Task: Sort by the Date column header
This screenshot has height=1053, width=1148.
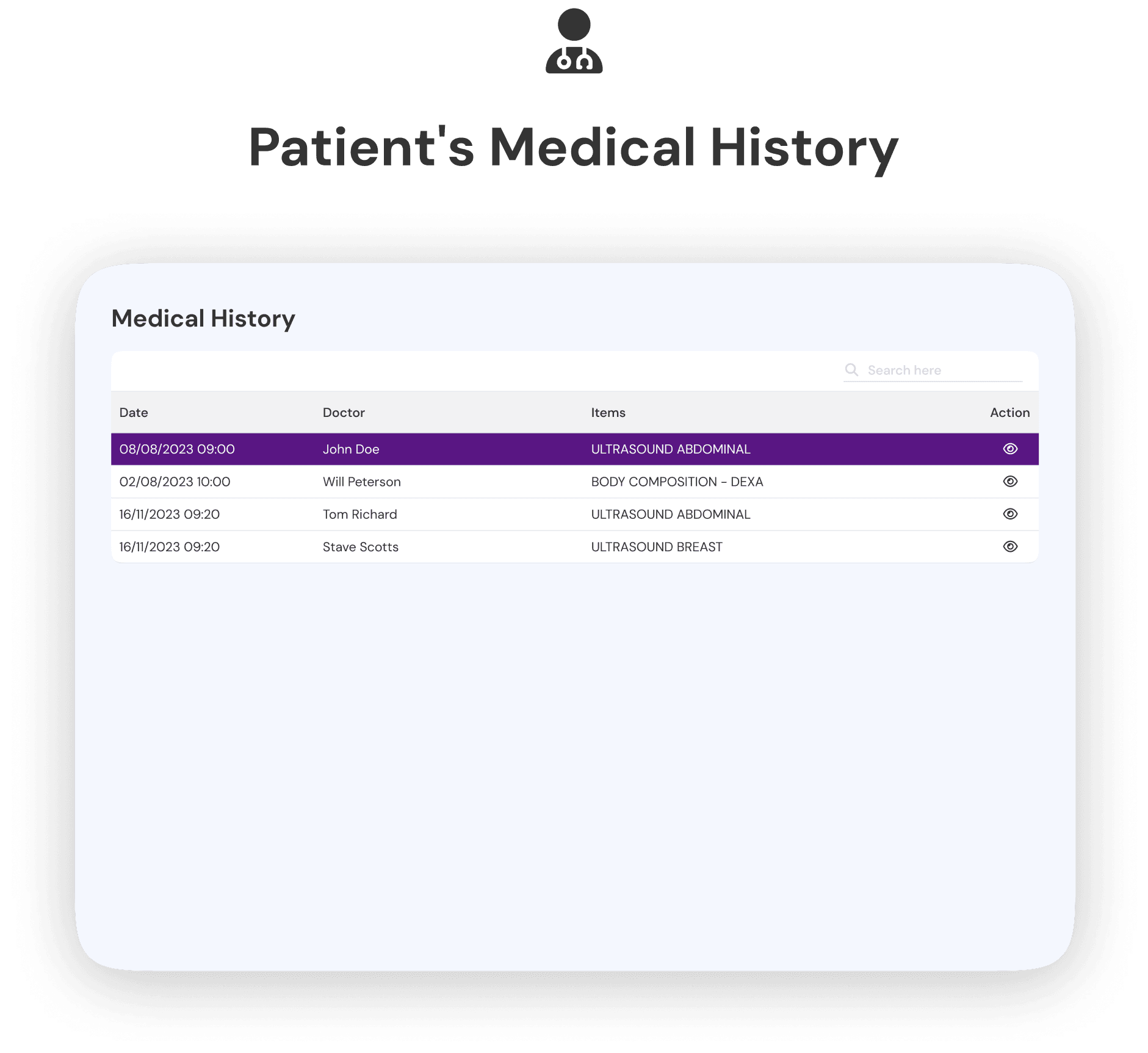Action: pos(134,413)
